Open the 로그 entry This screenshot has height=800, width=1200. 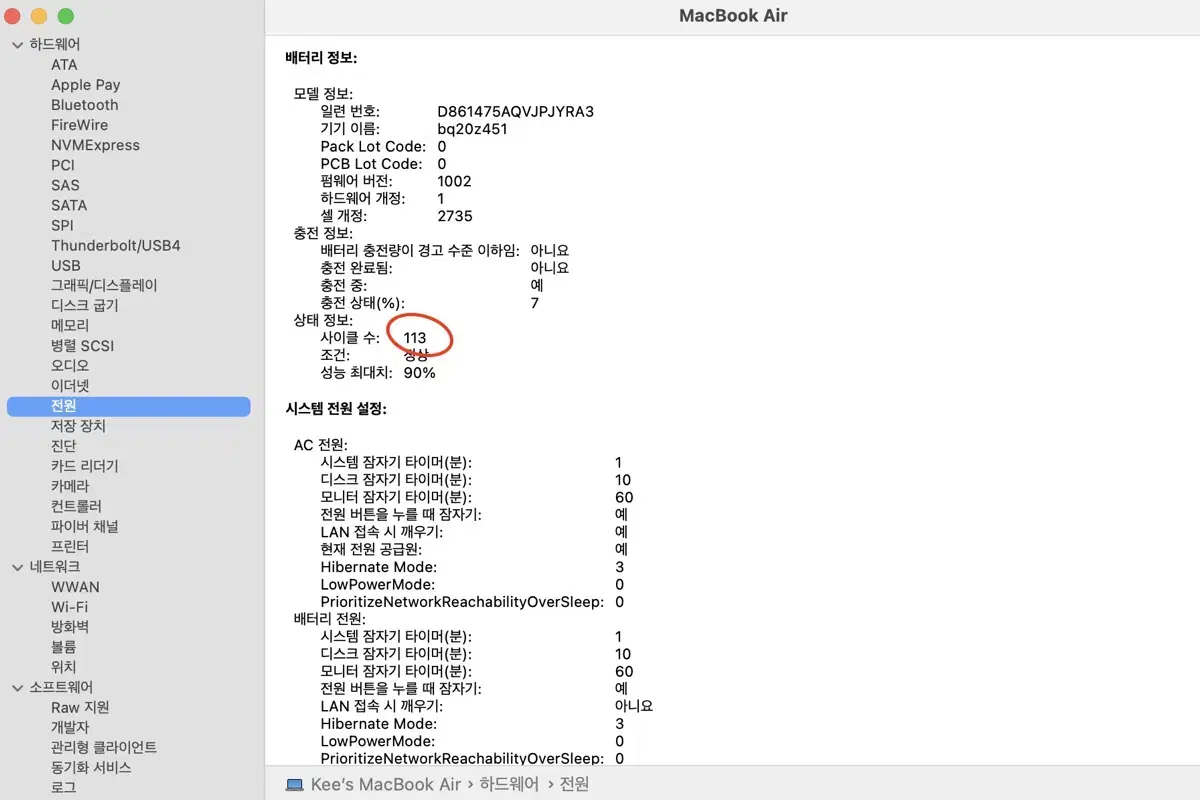pyautogui.click(x=63, y=787)
